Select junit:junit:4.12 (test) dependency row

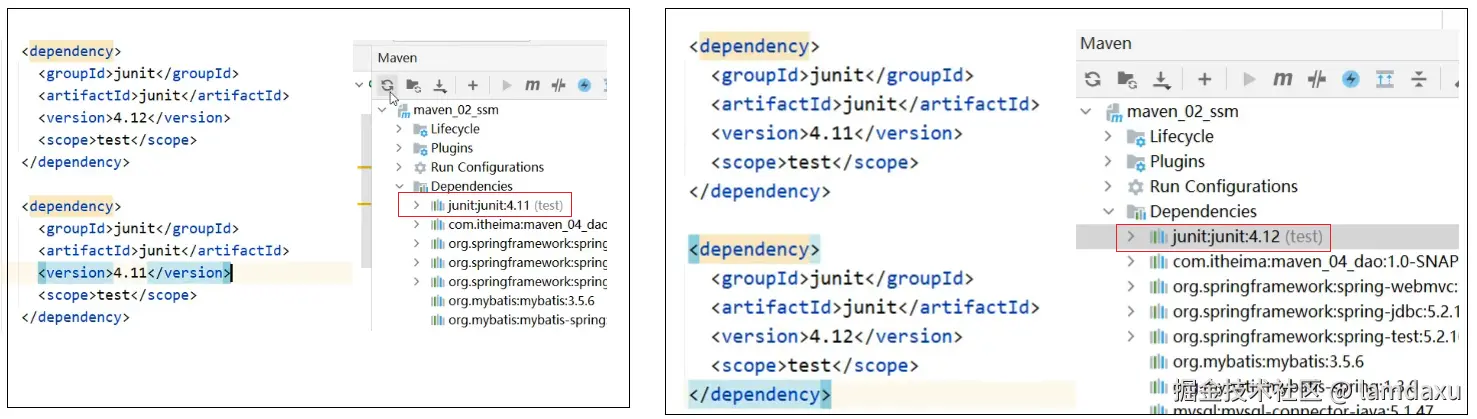[1267, 237]
